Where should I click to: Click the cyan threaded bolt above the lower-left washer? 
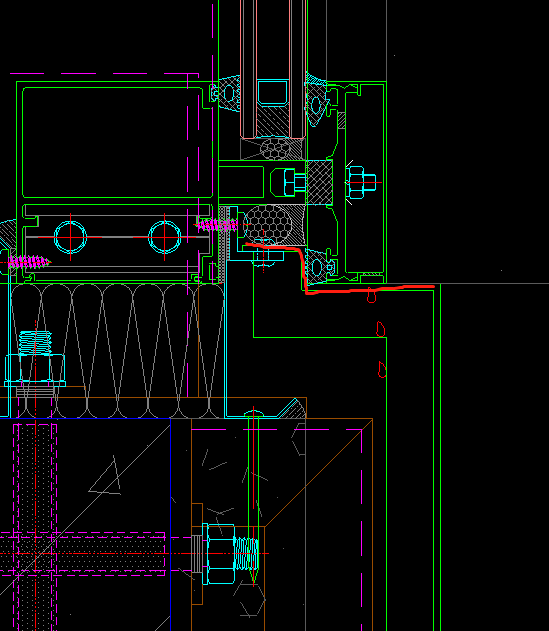35,343
